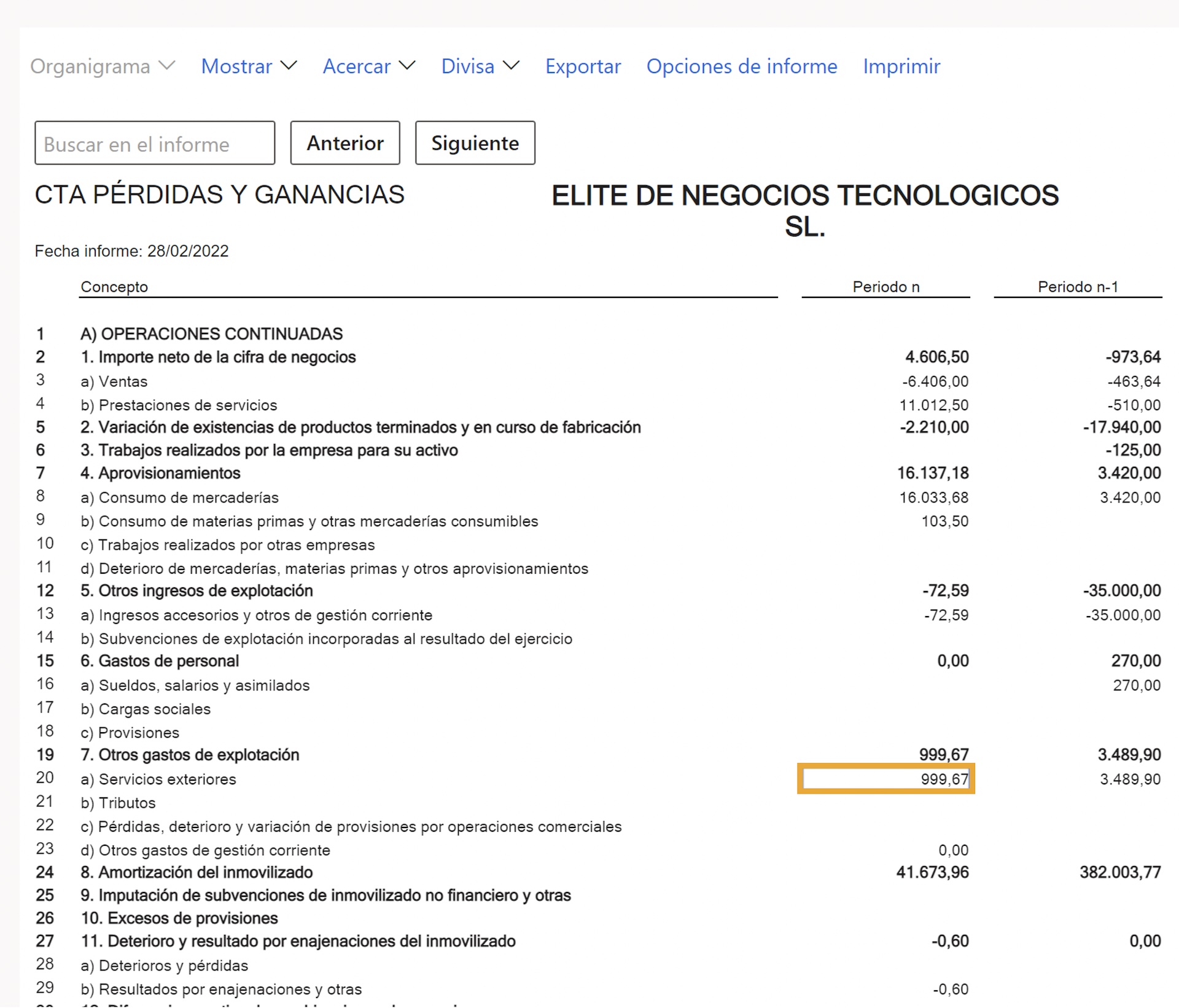Select the highlighted 999,67 Servicios exteriores cell
The width and height of the screenshot is (1179, 1008).
885,779
